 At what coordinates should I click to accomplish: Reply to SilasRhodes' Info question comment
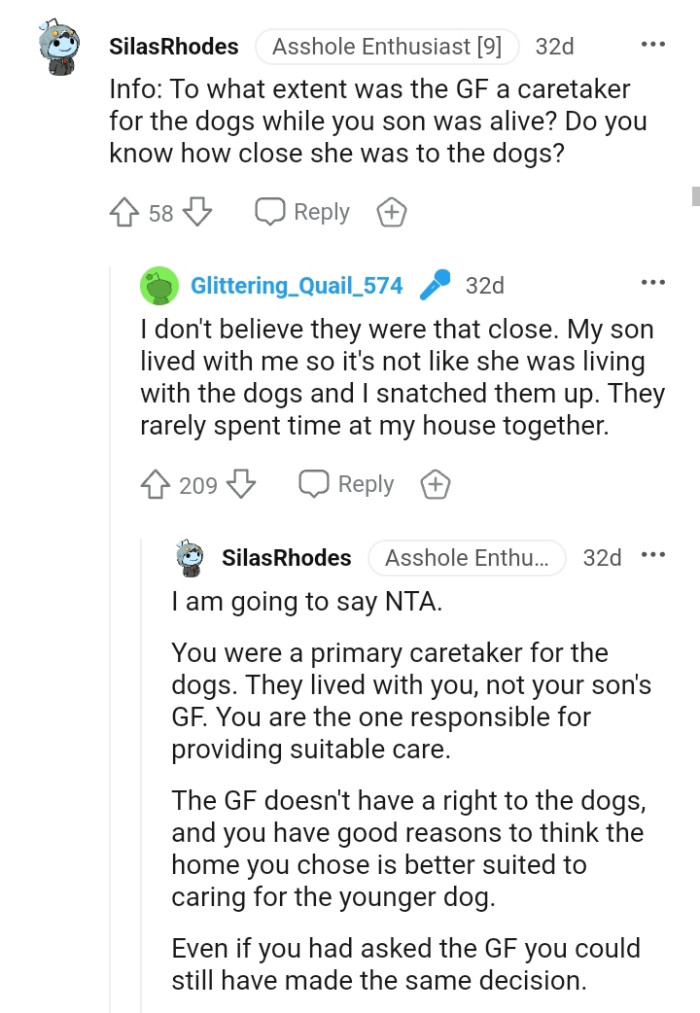point(302,212)
